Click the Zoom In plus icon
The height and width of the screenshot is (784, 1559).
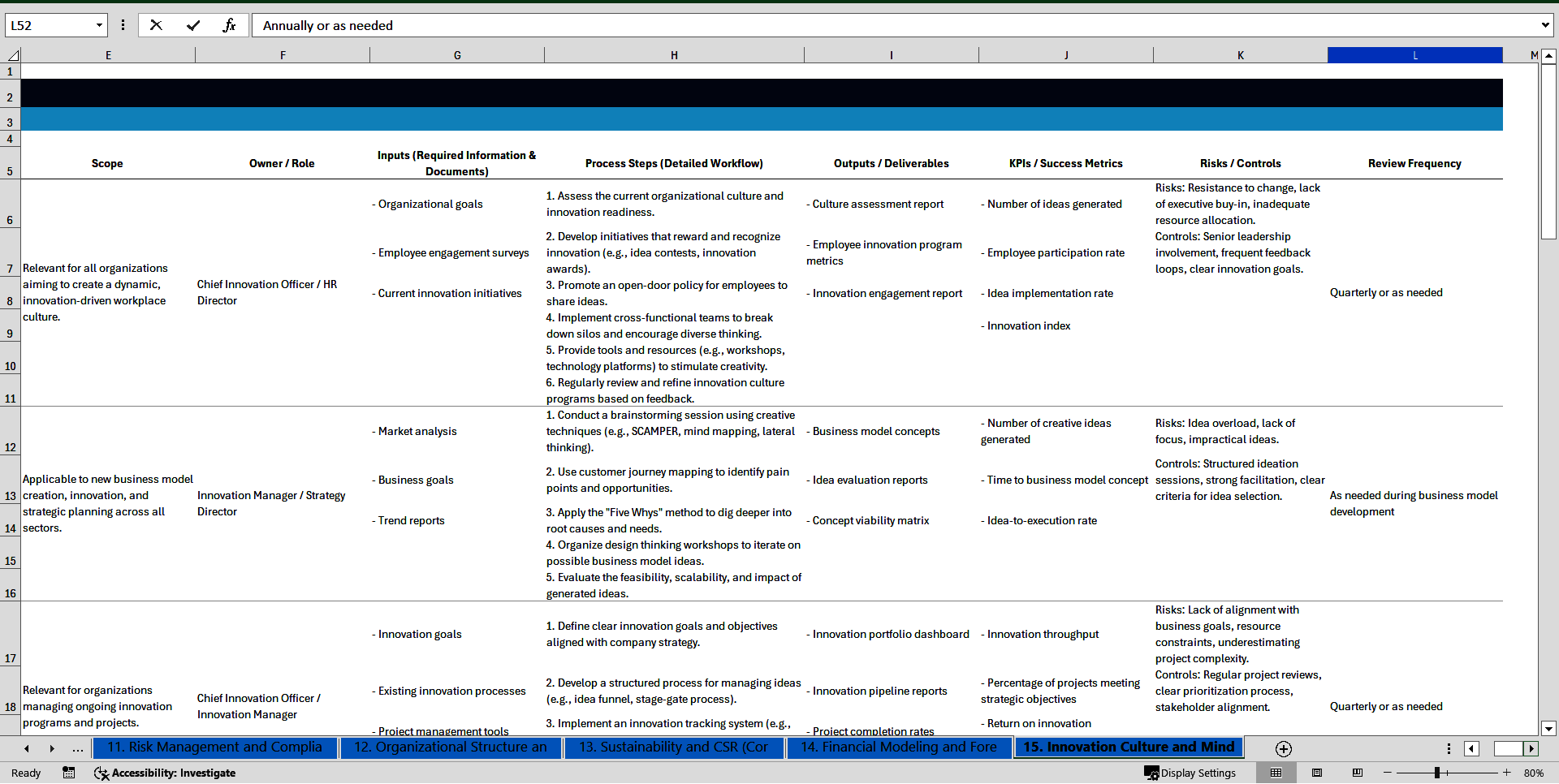pyautogui.click(x=1507, y=773)
